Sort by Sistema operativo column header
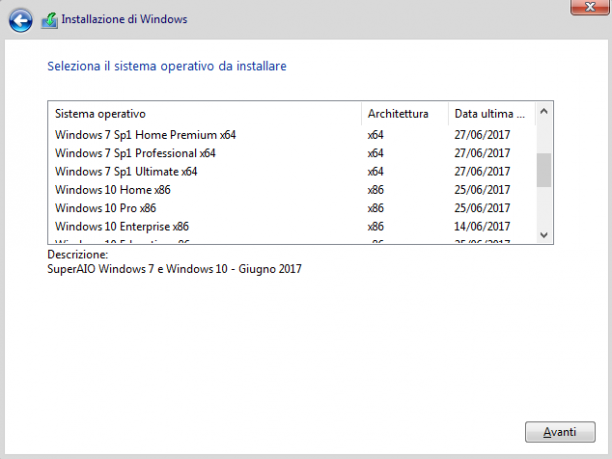Image resolution: width=612 pixels, height=459 pixels. [x=205, y=114]
